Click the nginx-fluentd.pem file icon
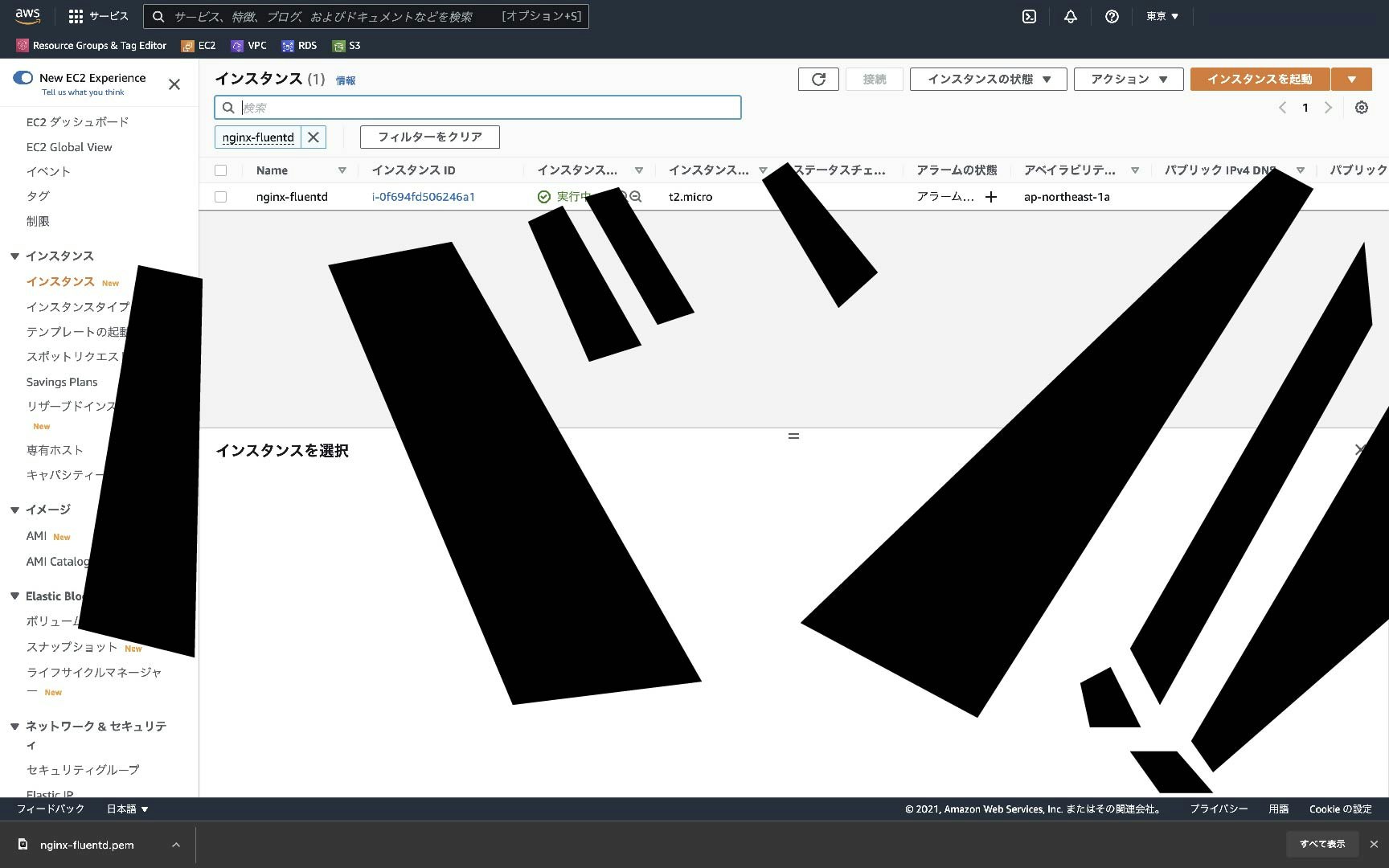The height and width of the screenshot is (868, 1389). tap(23, 844)
